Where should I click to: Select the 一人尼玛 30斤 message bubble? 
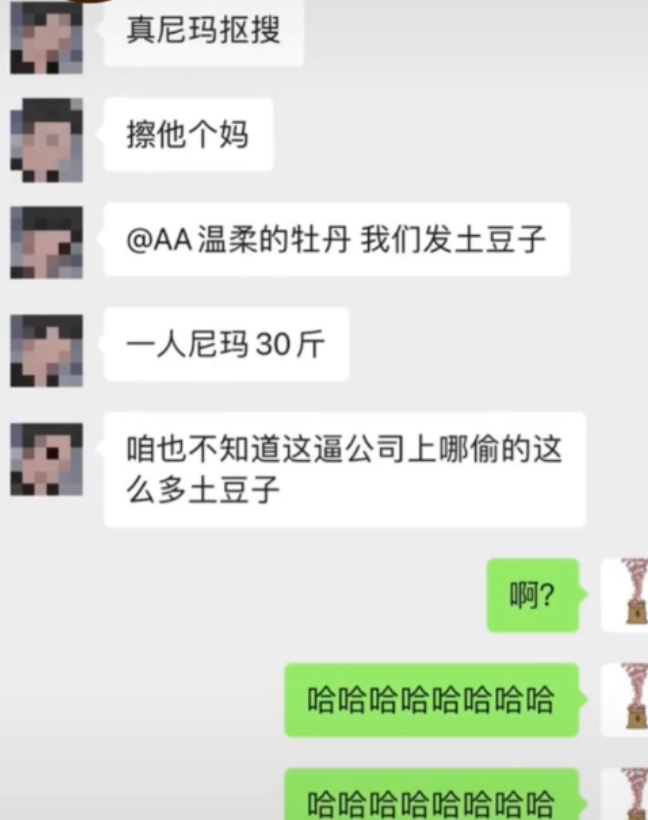226,344
